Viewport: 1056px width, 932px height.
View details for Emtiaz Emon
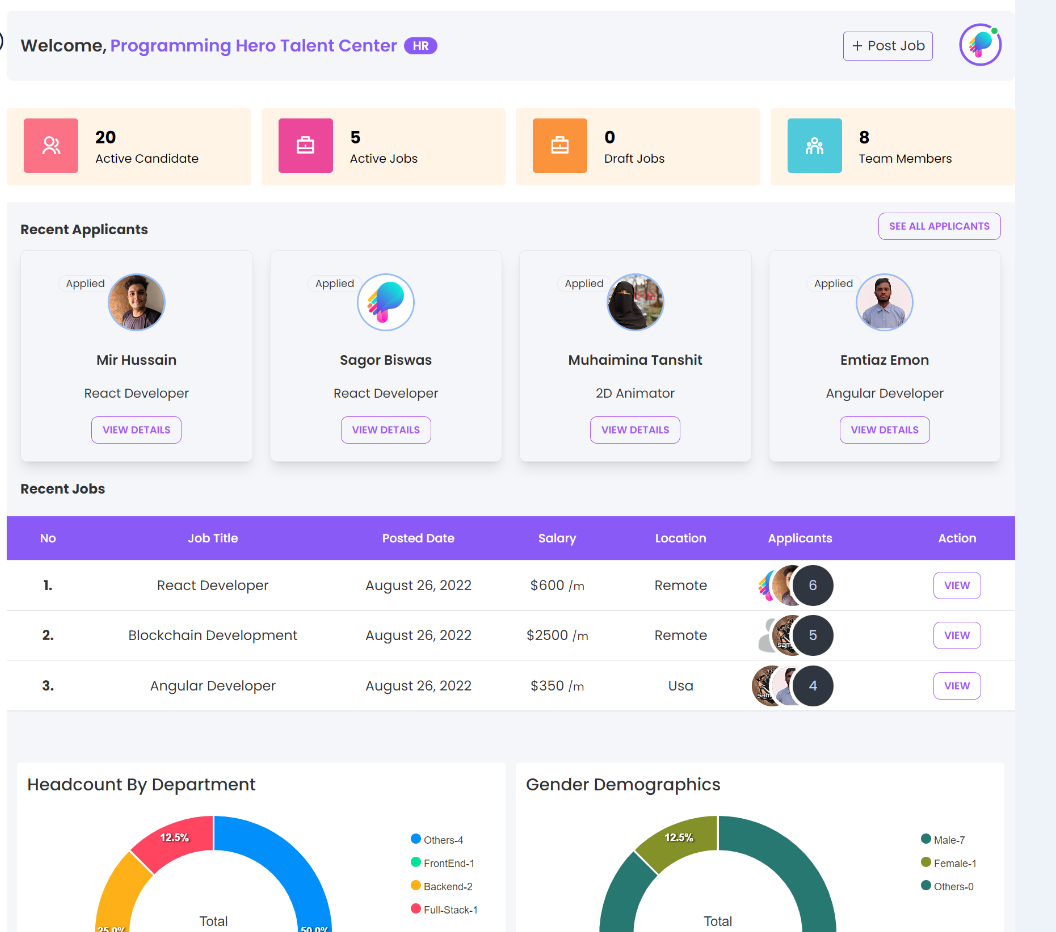[x=884, y=430]
